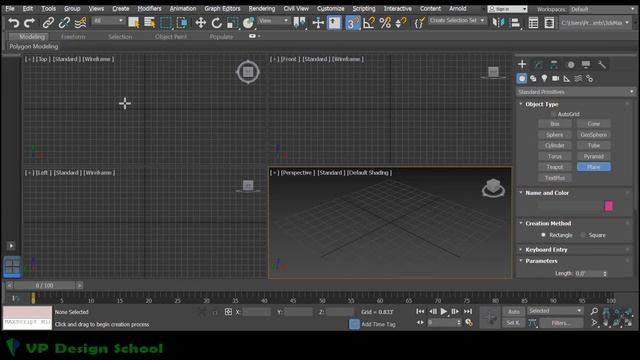
Task: Activate the Select and Link tool
Action: coord(48,23)
